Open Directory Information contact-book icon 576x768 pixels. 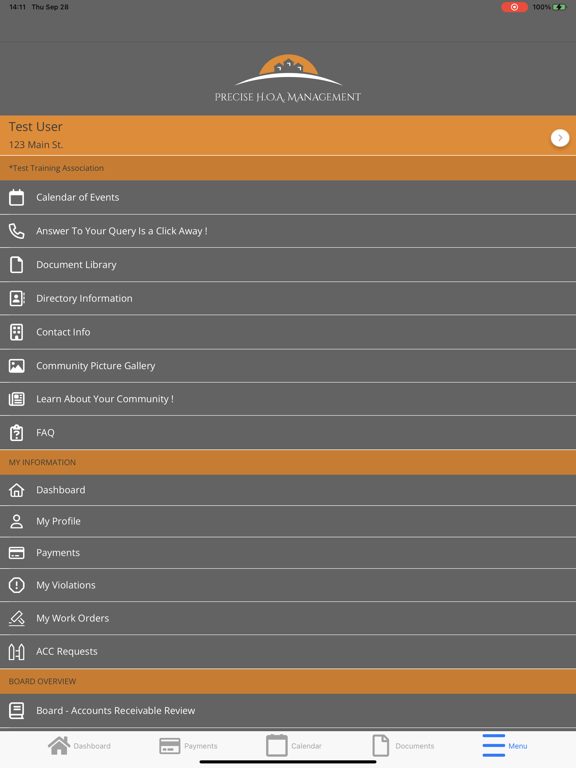click(x=17, y=298)
